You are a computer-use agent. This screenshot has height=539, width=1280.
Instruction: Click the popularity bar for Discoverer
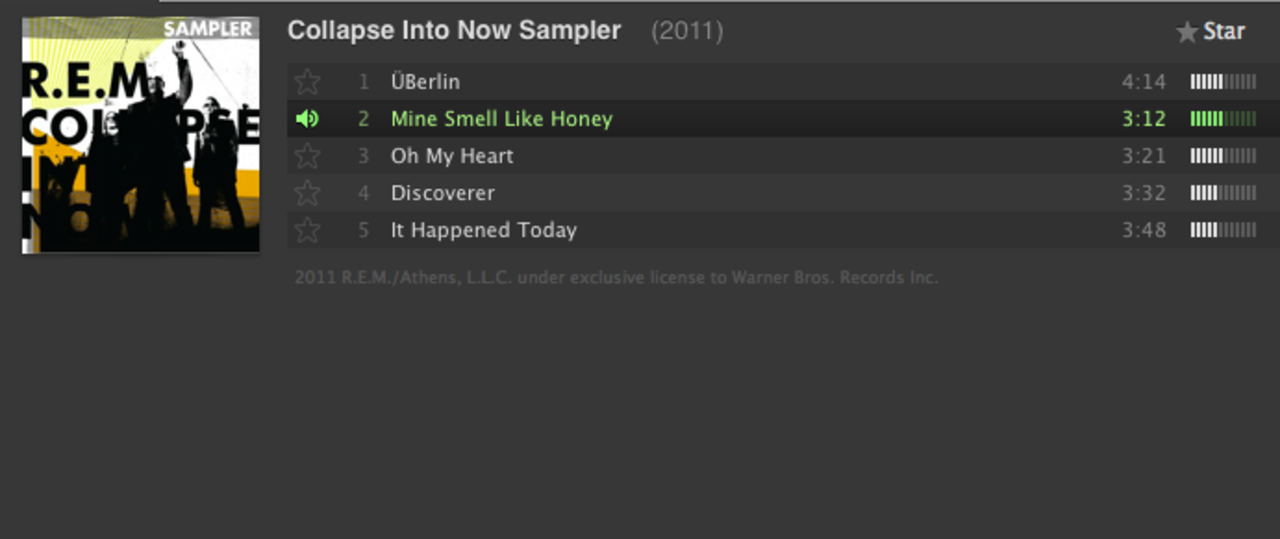(1223, 193)
